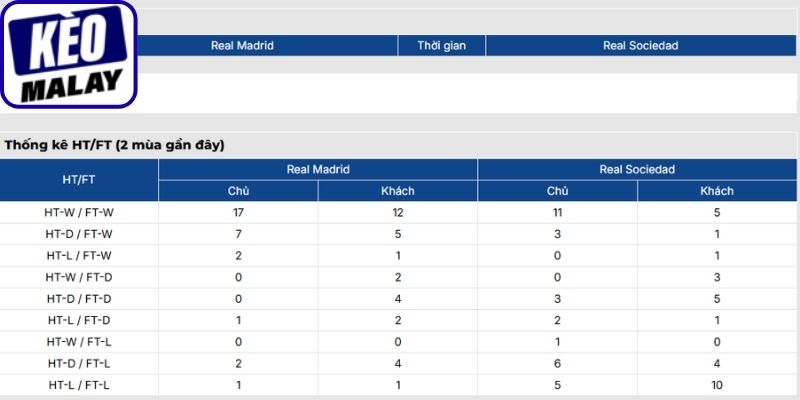The height and width of the screenshot is (400, 800).
Task: Click the Thống kê HT/FT section title
Action: coord(115,145)
